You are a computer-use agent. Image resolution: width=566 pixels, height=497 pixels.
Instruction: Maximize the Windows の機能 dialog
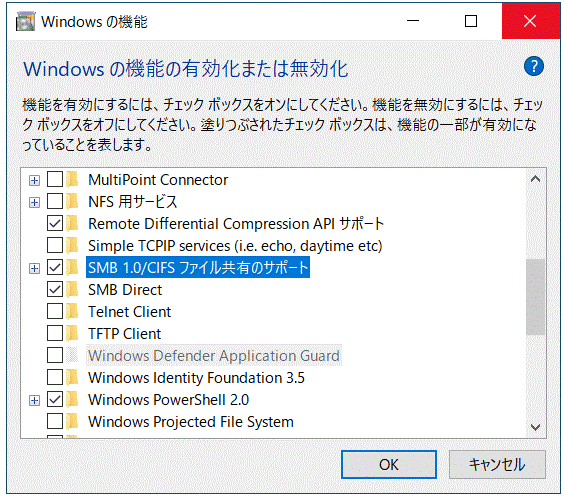click(x=471, y=21)
